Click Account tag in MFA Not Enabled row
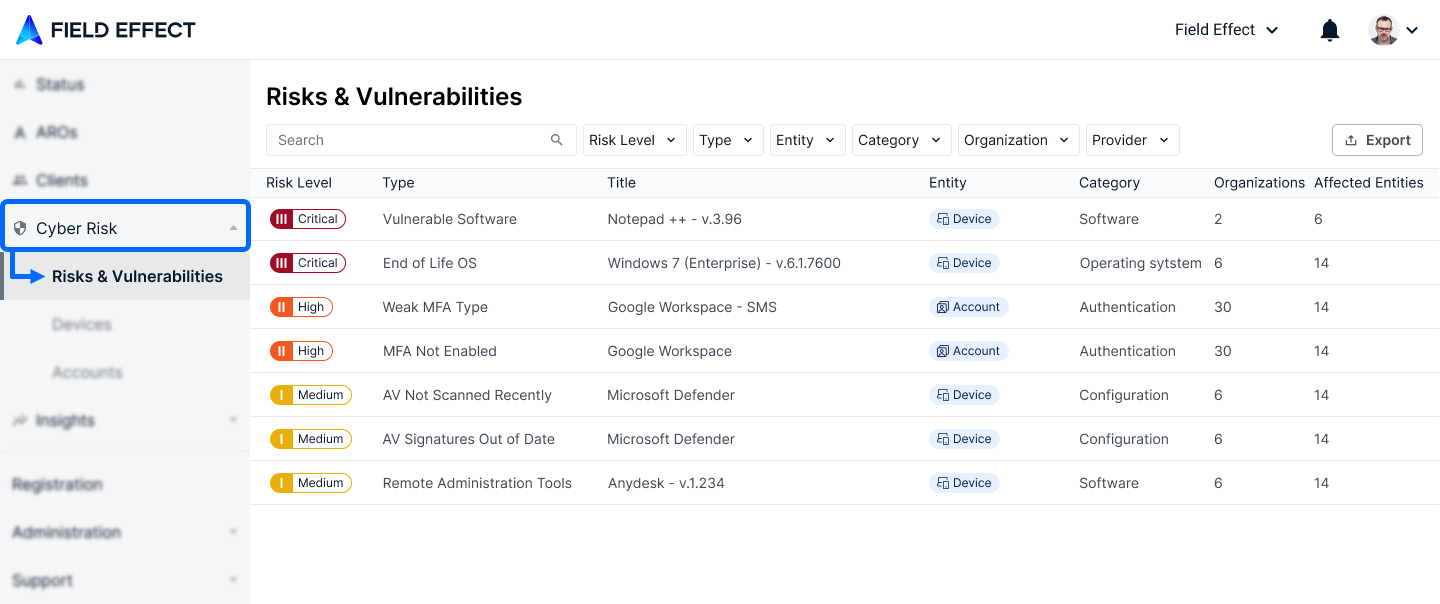 point(969,351)
